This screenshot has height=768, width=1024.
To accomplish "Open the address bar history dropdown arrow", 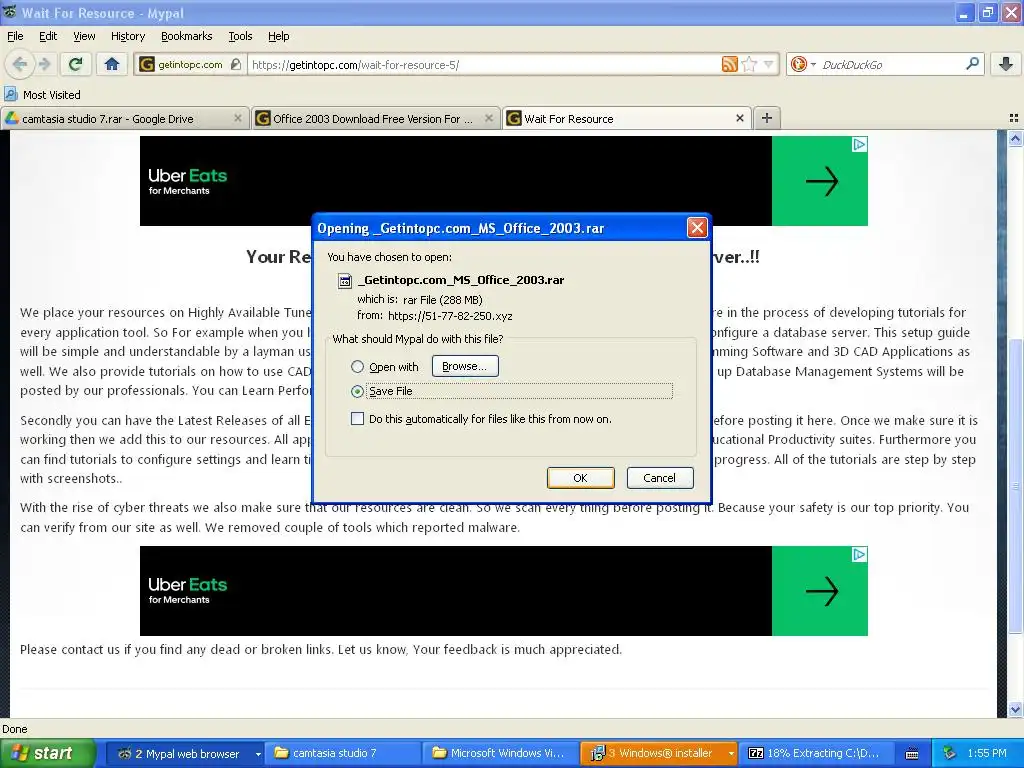I will [769, 64].
